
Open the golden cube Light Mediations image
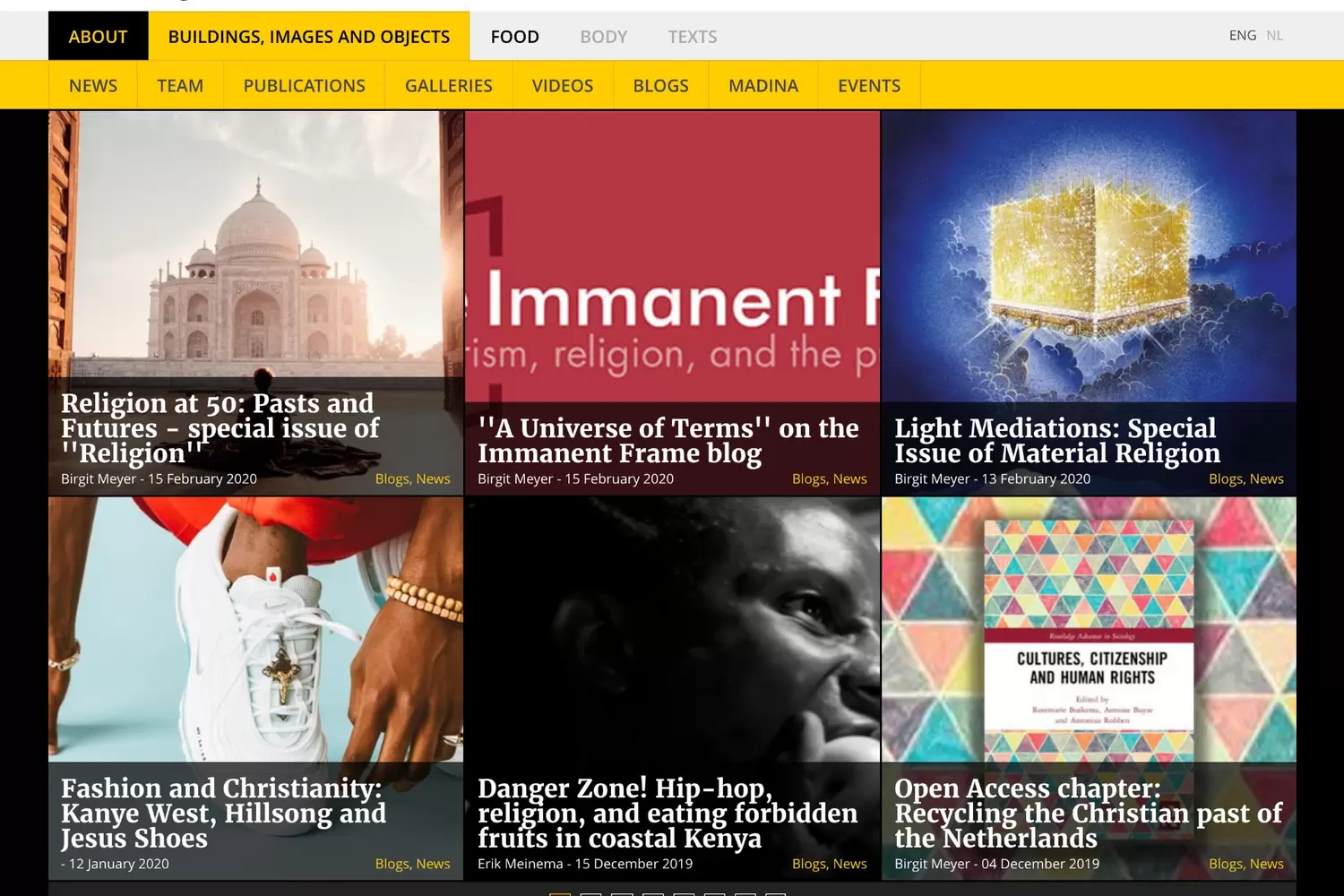pos(1089,256)
